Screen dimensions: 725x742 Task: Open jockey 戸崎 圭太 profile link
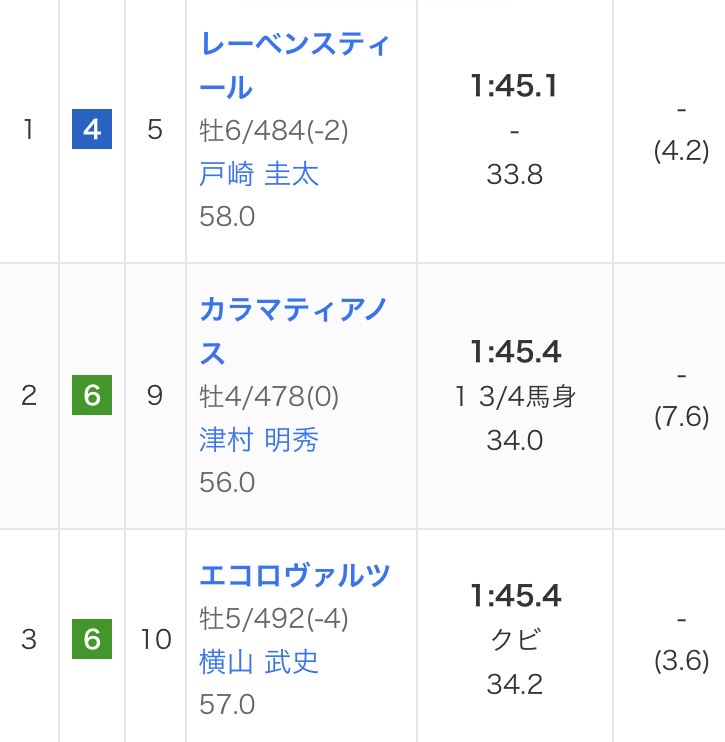click(259, 174)
